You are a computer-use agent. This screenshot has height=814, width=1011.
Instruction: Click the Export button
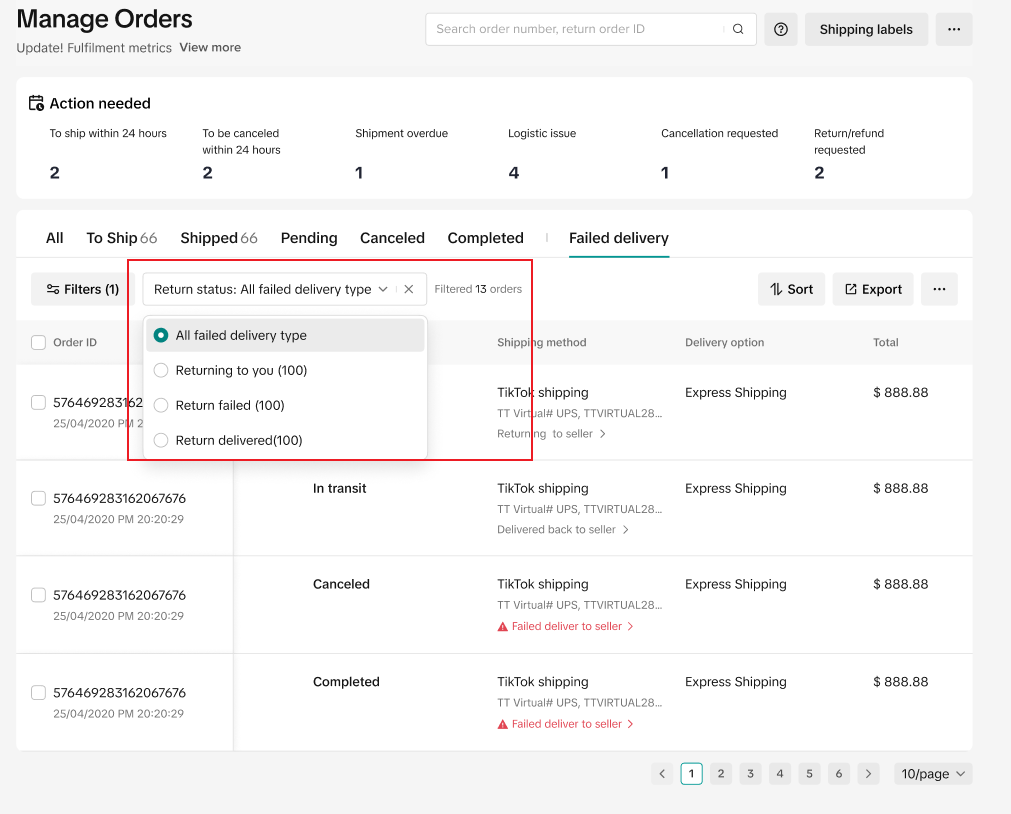click(873, 289)
